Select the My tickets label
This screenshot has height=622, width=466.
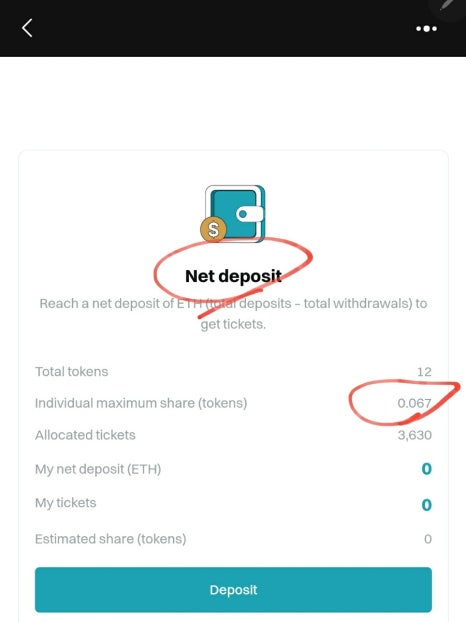coord(65,503)
